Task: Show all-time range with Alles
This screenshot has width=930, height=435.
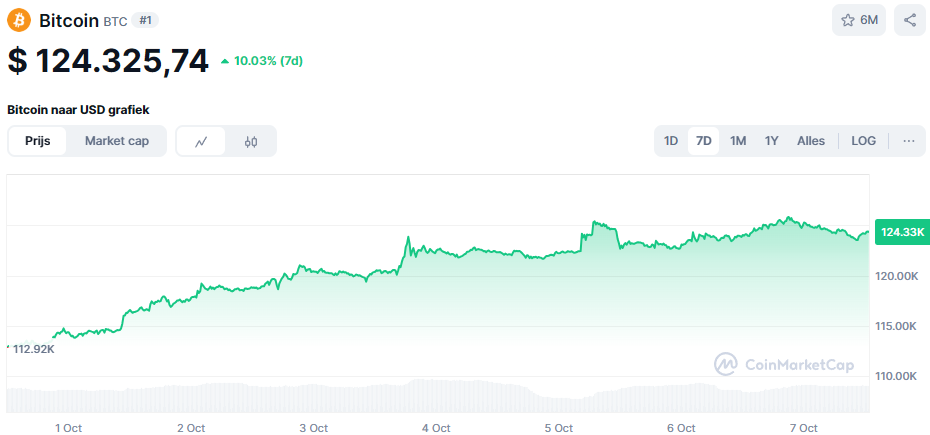Action: [x=811, y=141]
